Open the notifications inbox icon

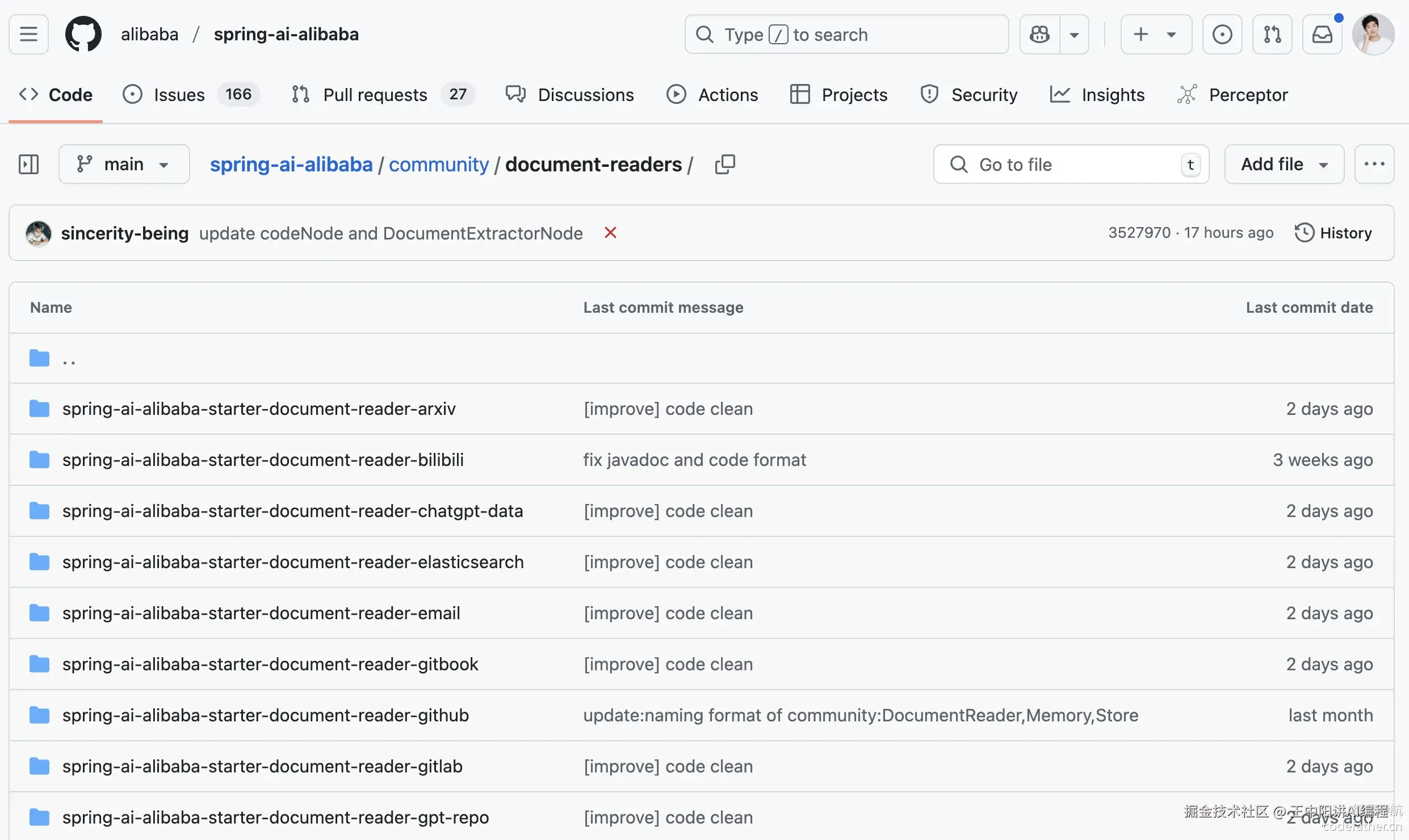point(1322,34)
